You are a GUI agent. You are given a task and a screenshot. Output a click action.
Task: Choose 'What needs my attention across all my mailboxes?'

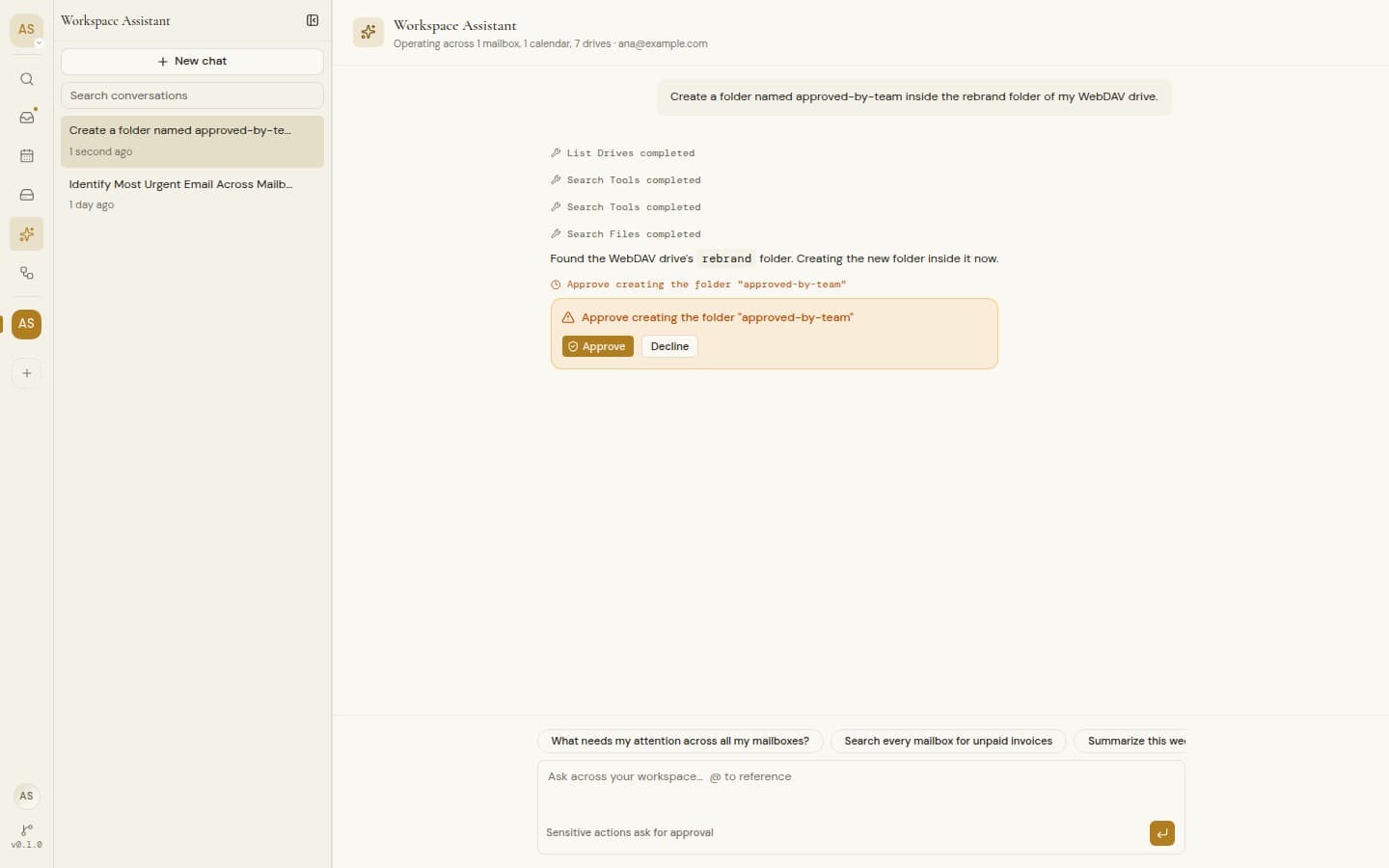coord(680,741)
